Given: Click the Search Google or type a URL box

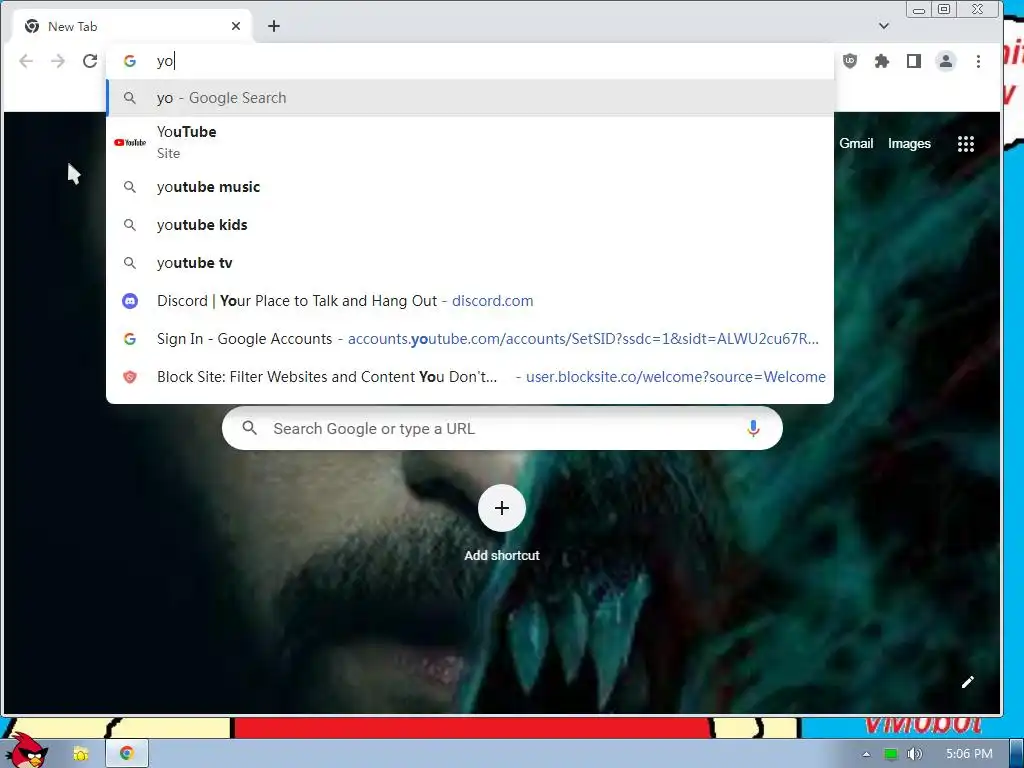Looking at the screenshot, I should click(x=502, y=428).
